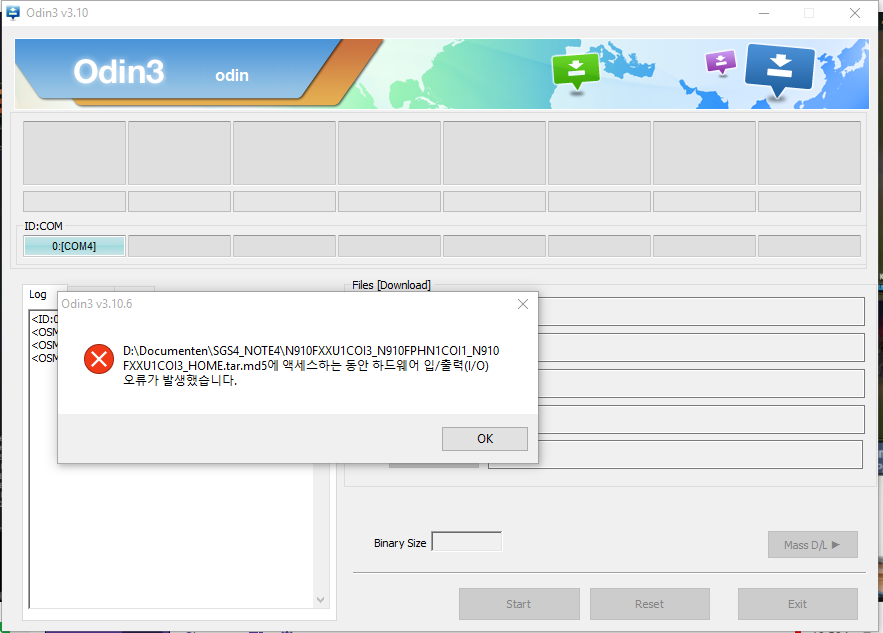Viewport: 883px width, 633px height.
Task: Click the purple download balloon icon on map
Action: coord(720,62)
